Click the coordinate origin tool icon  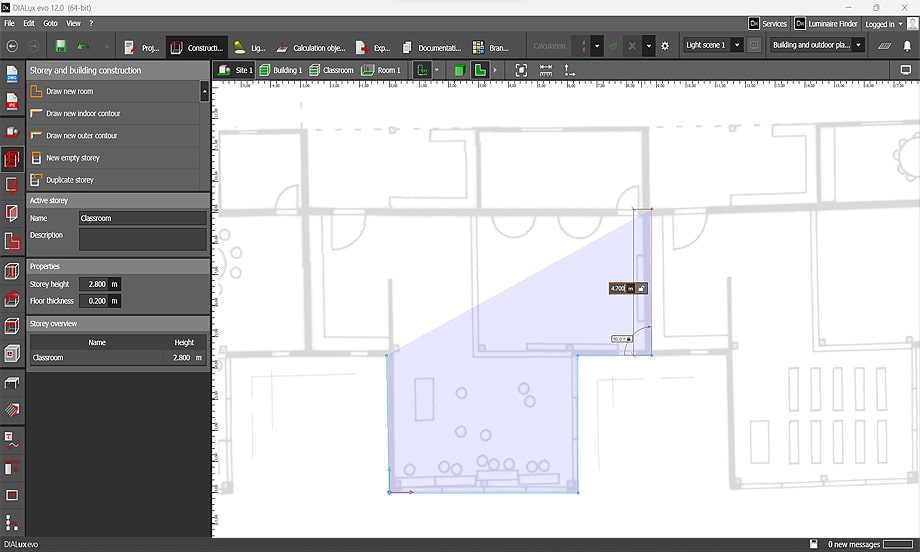tap(570, 70)
